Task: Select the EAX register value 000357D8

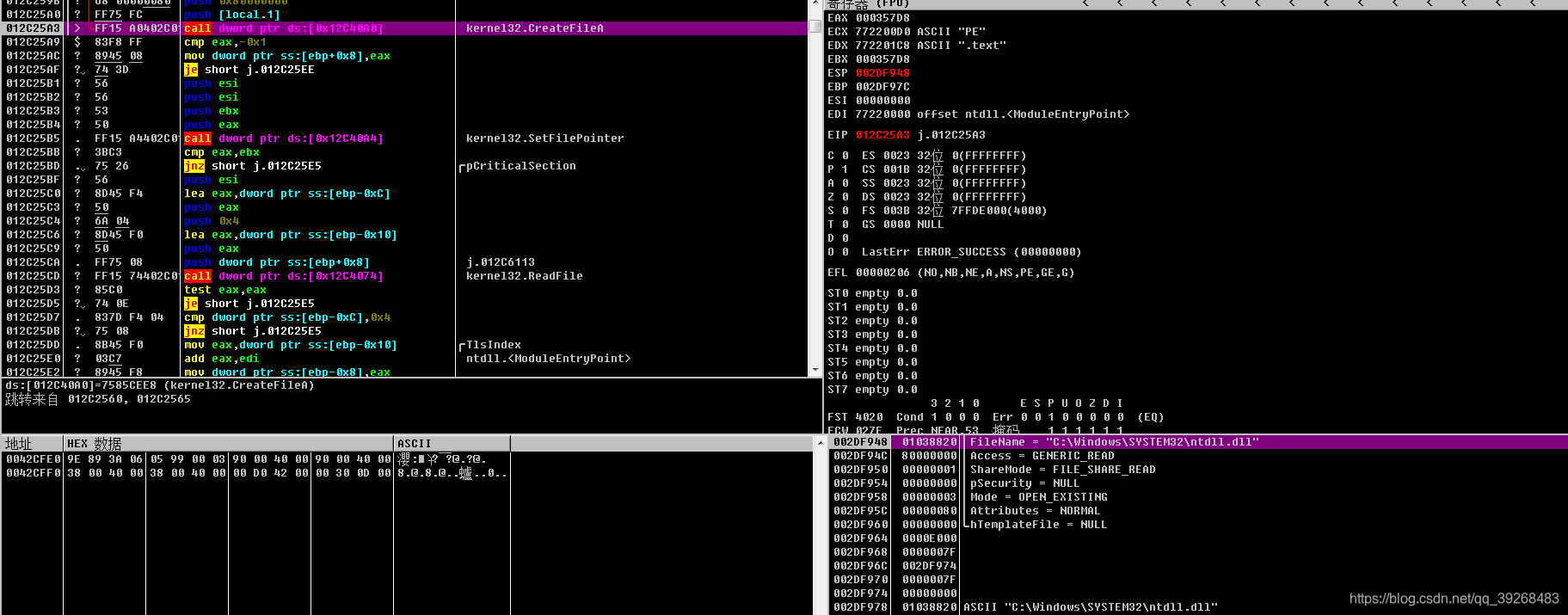Action: click(882, 18)
